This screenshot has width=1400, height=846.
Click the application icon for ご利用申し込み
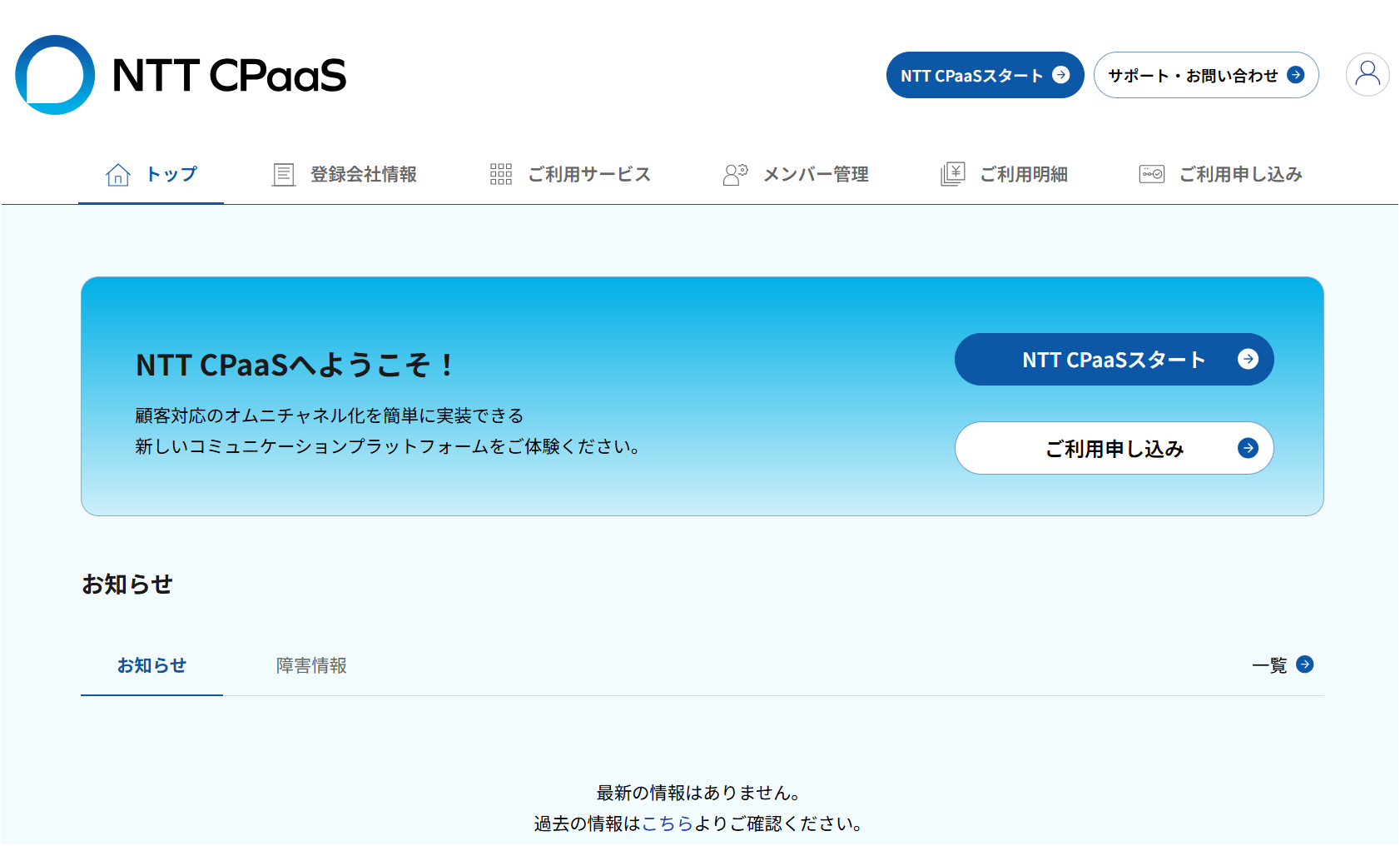point(1152,174)
